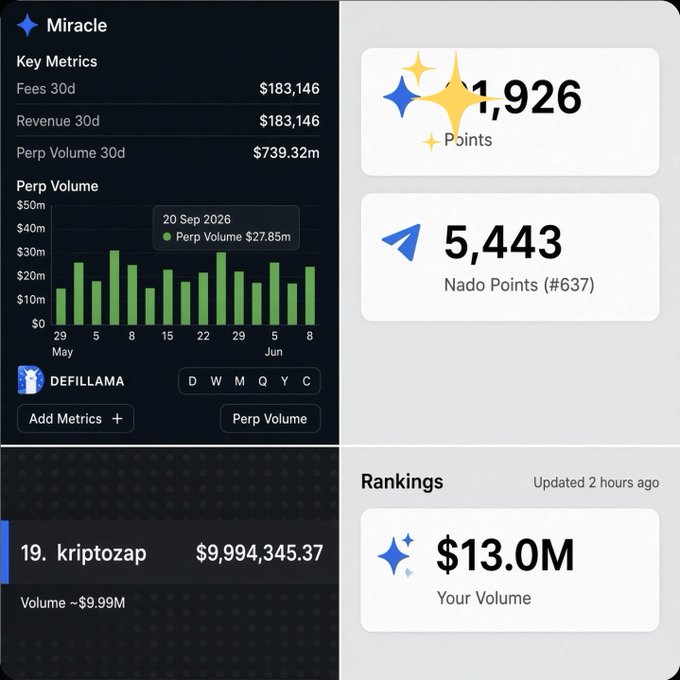Click the Nado Points (#637) card
680x680 pixels.
pyautogui.click(x=510, y=257)
